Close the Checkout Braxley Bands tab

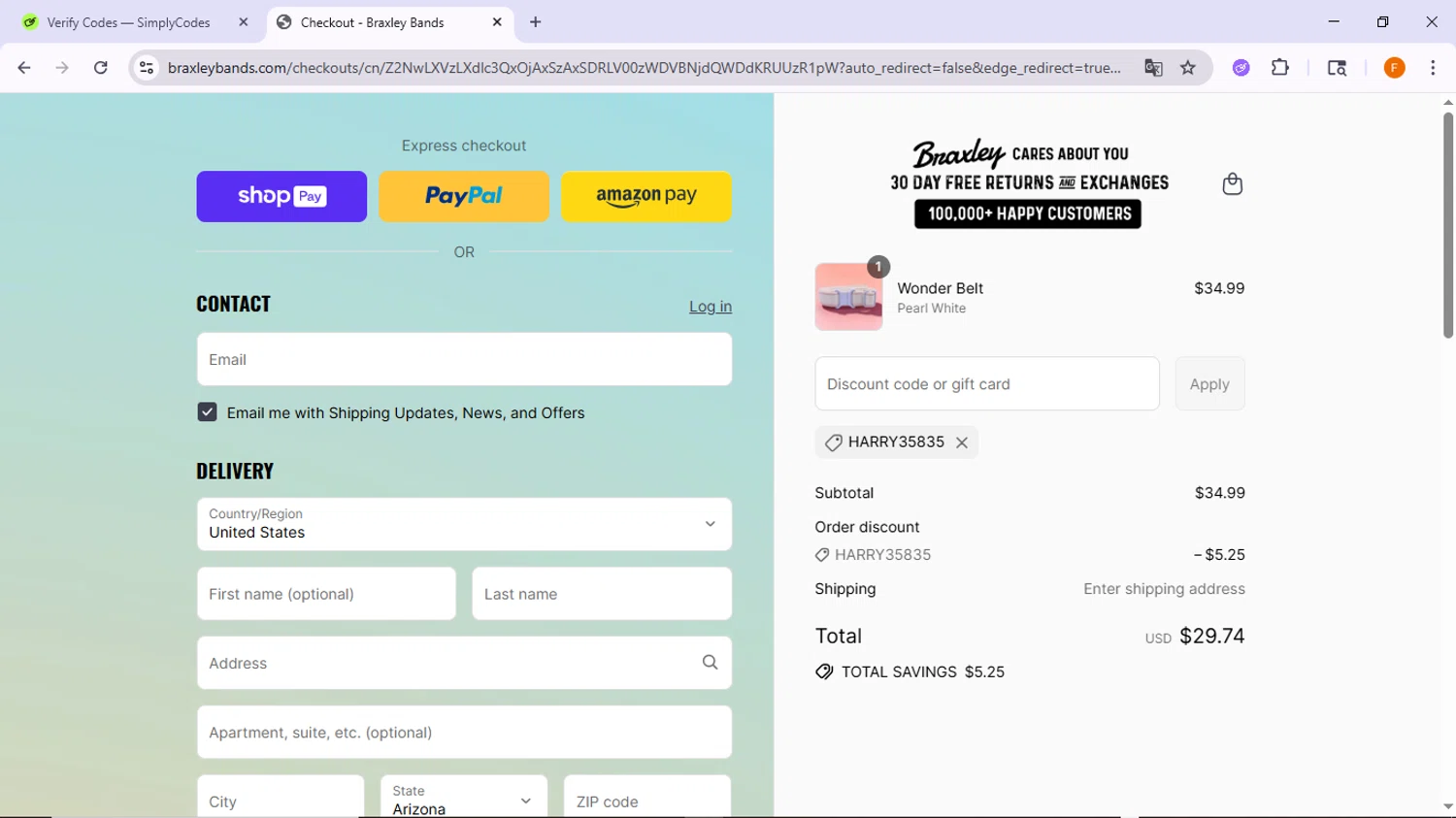coord(497,22)
